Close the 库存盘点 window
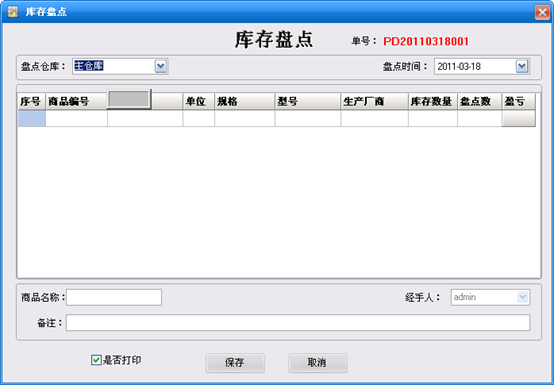This screenshot has height=386, width=555. coord(542,13)
